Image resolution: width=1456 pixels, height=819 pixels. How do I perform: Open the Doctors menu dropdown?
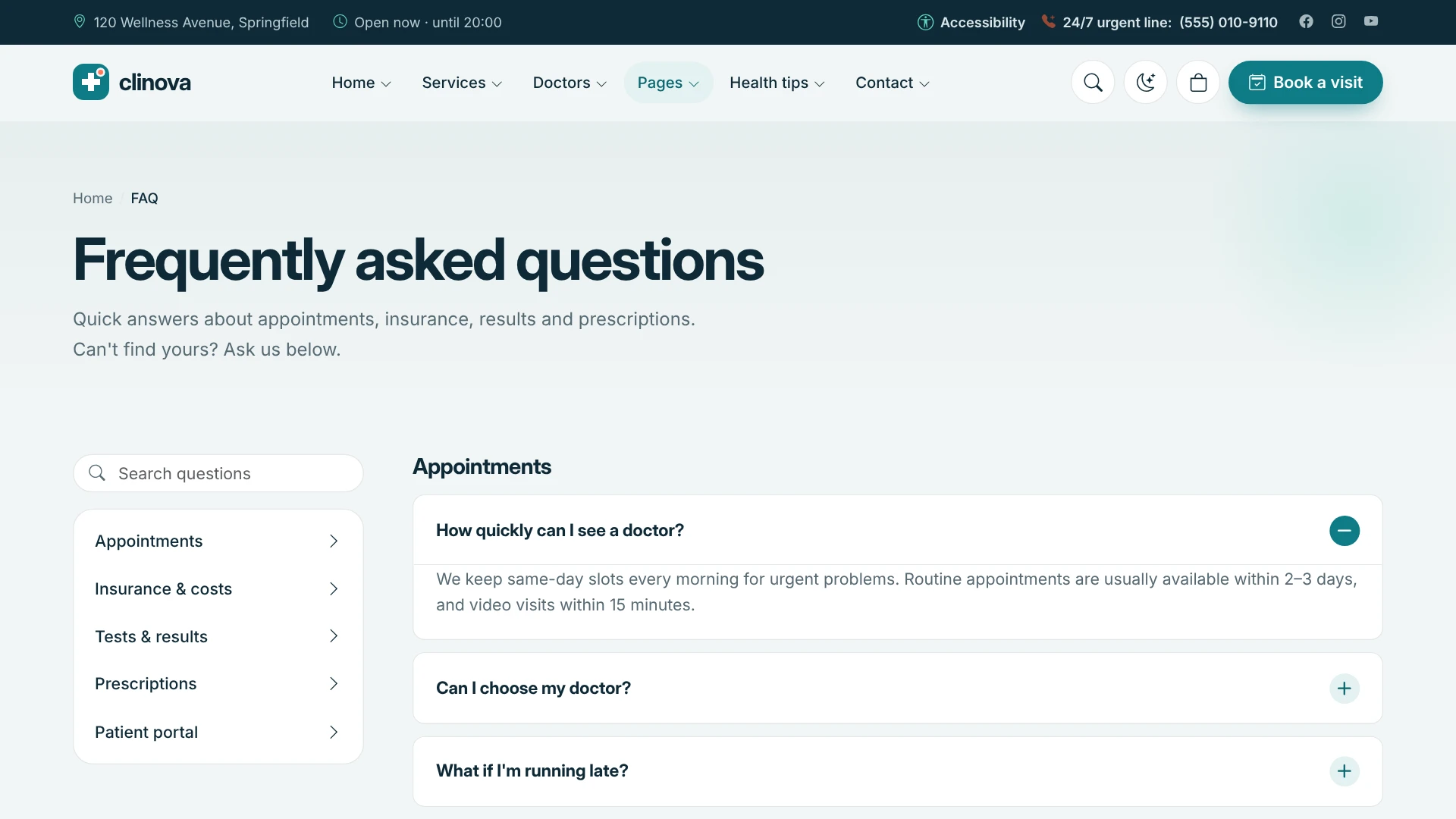(570, 83)
